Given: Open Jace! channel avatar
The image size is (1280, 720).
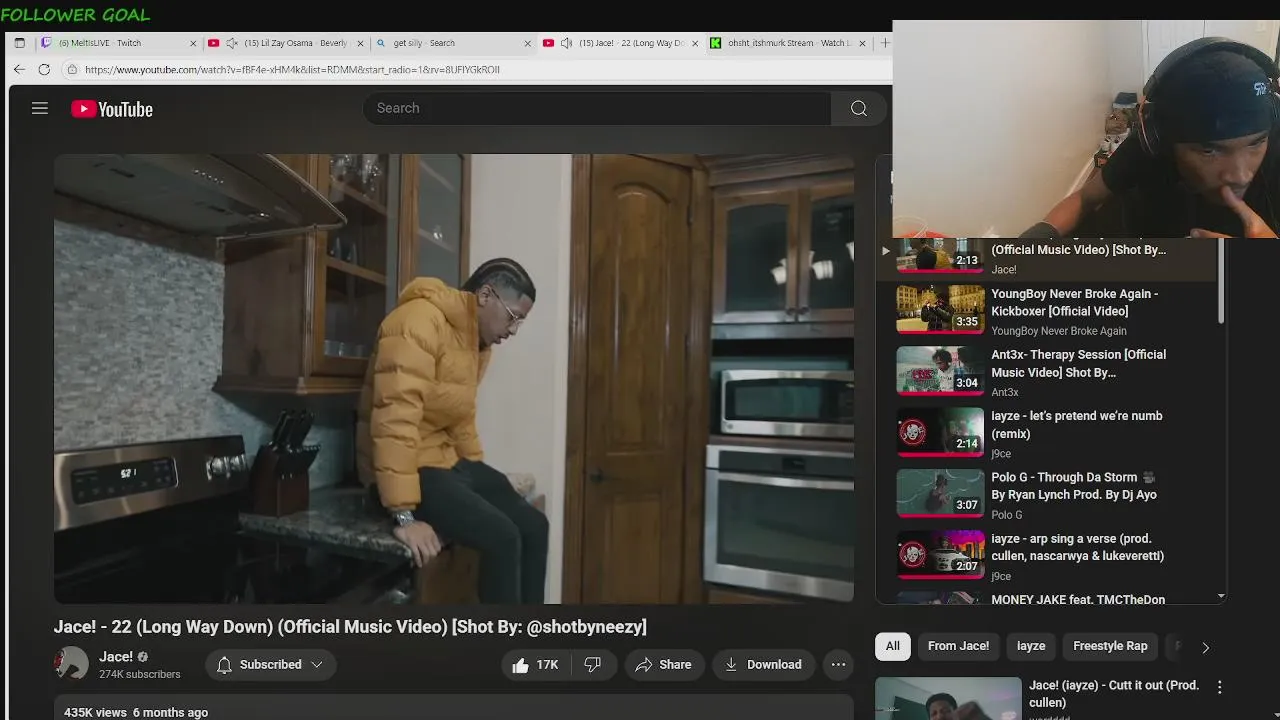Looking at the screenshot, I should click(x=71, y=664).
